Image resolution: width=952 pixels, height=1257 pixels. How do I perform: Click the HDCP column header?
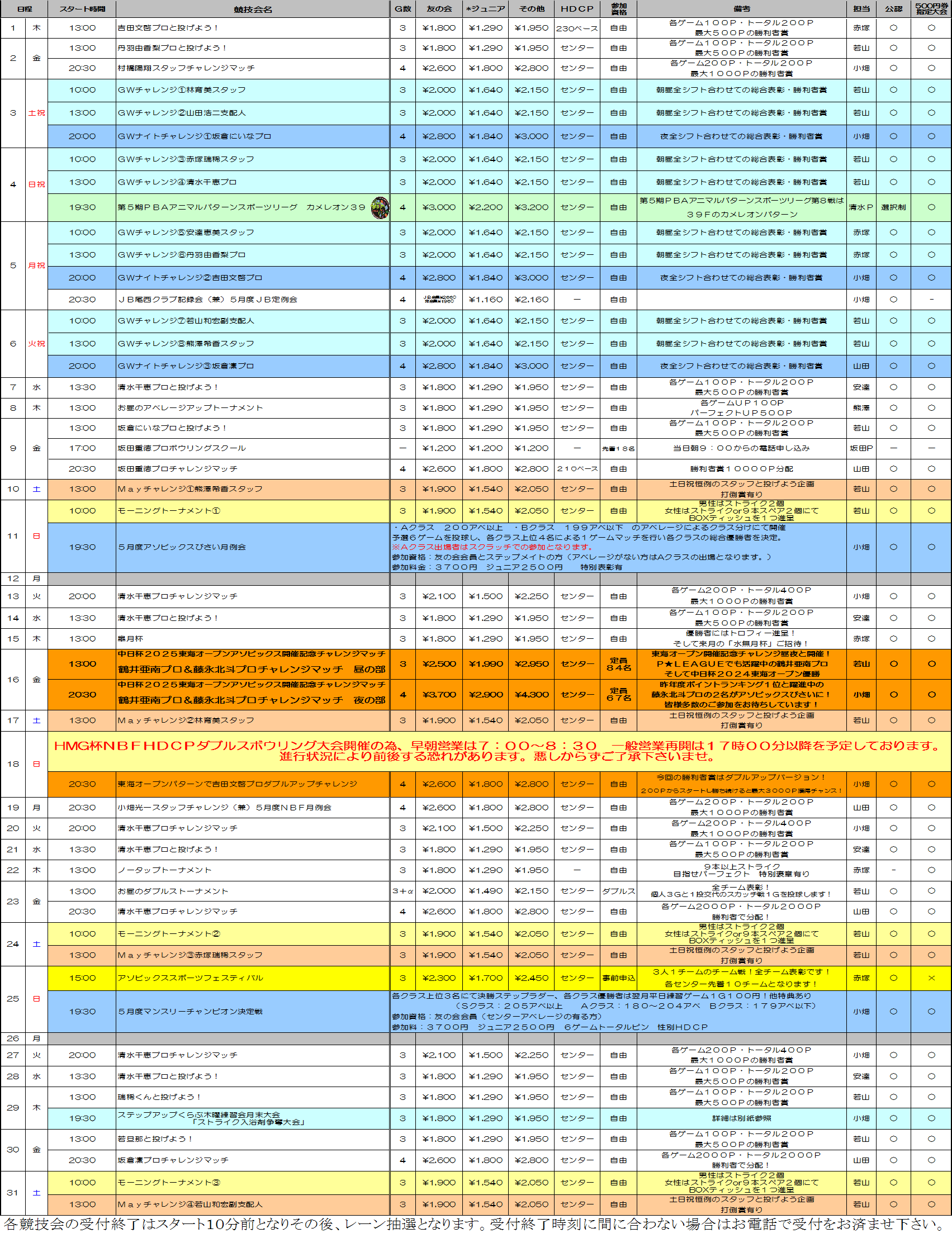click(x=577, y=9)
